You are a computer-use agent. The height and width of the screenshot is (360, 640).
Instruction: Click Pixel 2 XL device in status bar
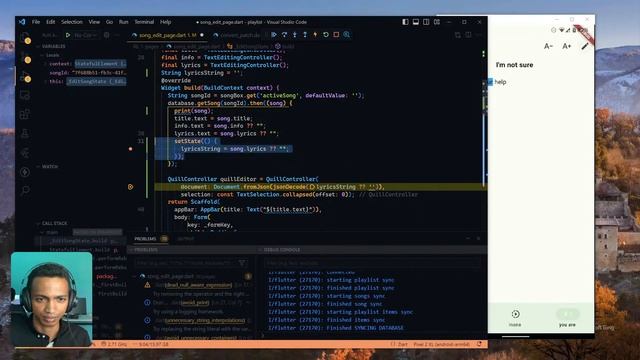click(442, 344)
